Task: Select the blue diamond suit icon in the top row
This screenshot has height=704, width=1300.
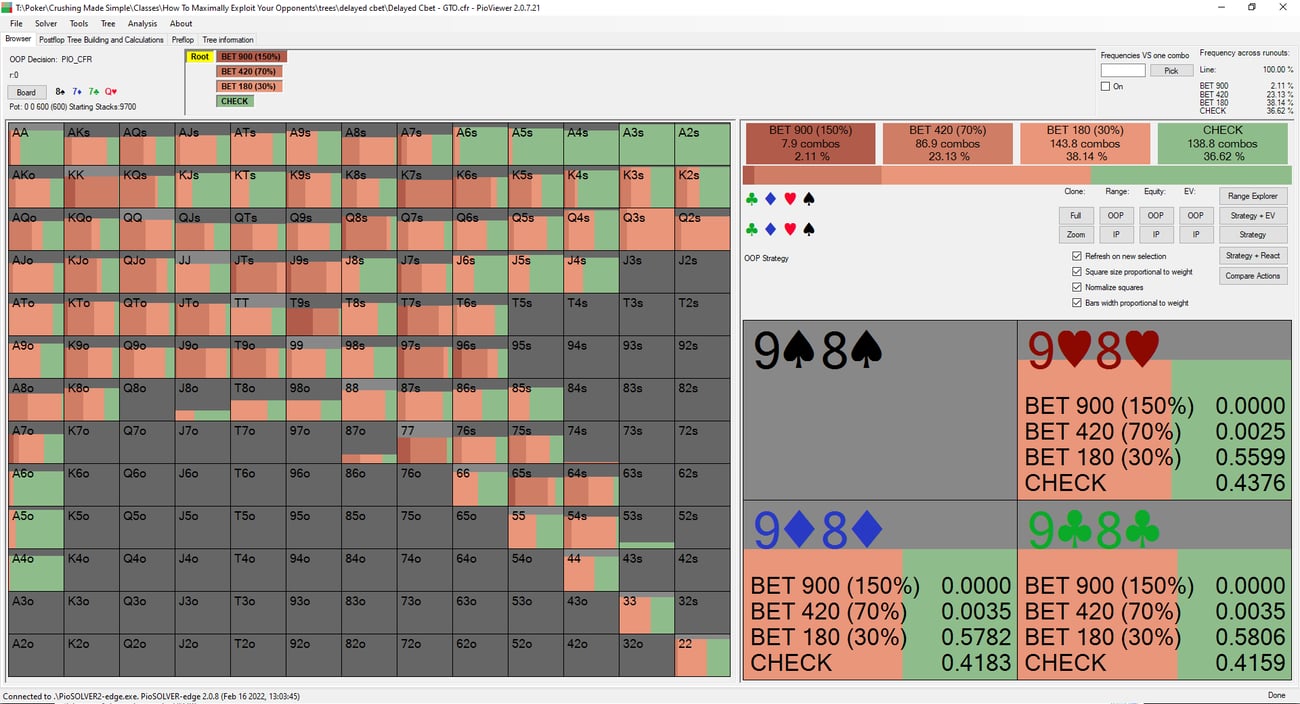Action: pos(771,199)
